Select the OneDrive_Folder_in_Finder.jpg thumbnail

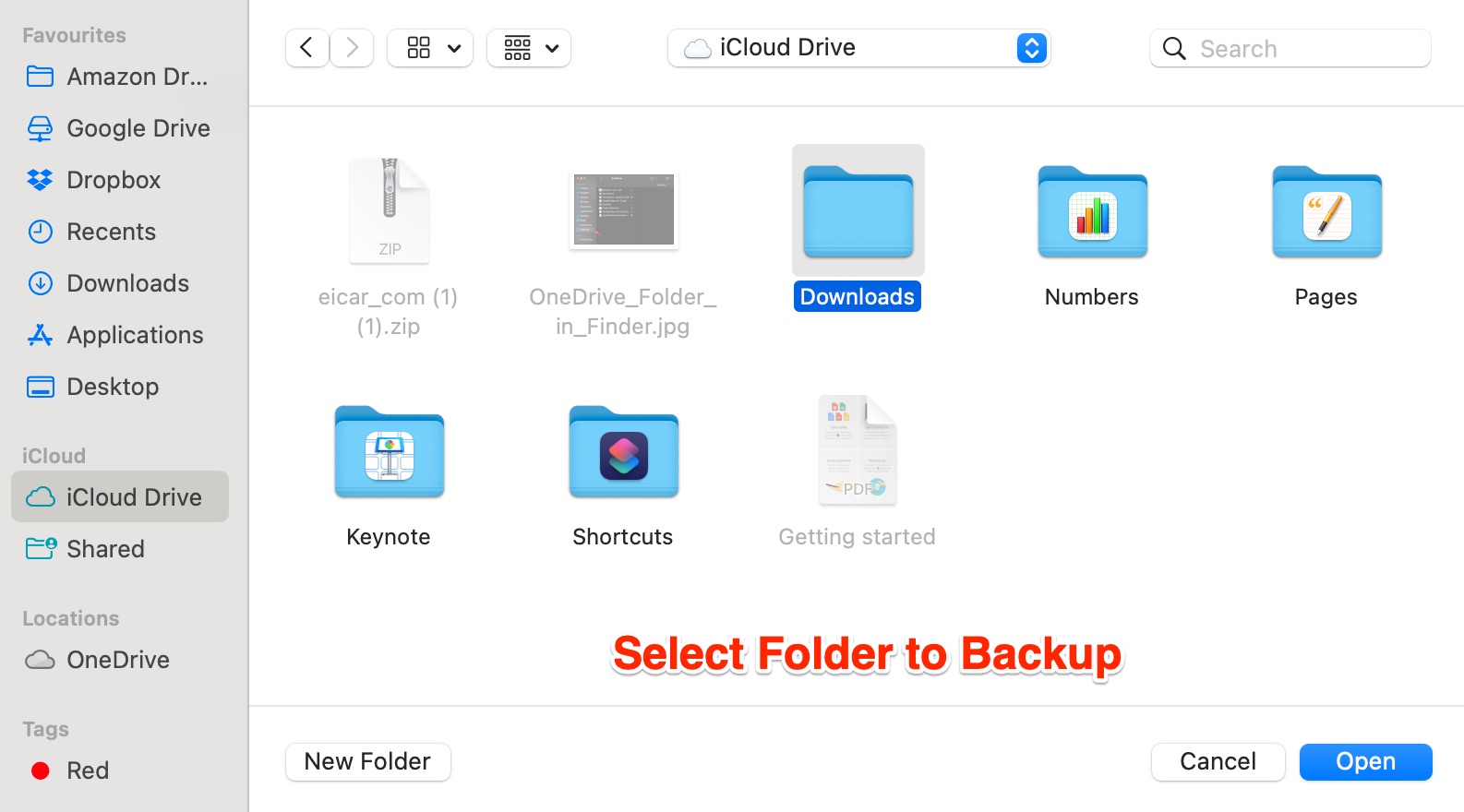[x=623, y=210]
